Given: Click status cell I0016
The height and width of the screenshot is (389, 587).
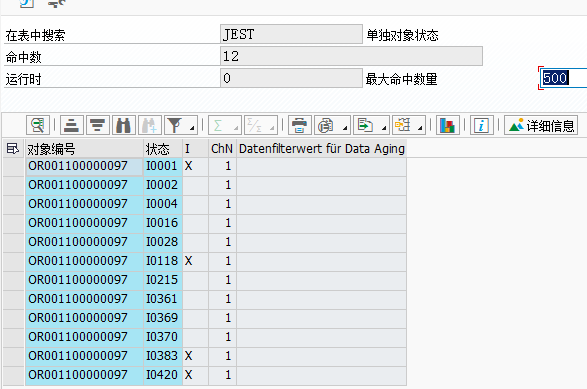Looking at the screenshot, I should [x=163, y=223].
